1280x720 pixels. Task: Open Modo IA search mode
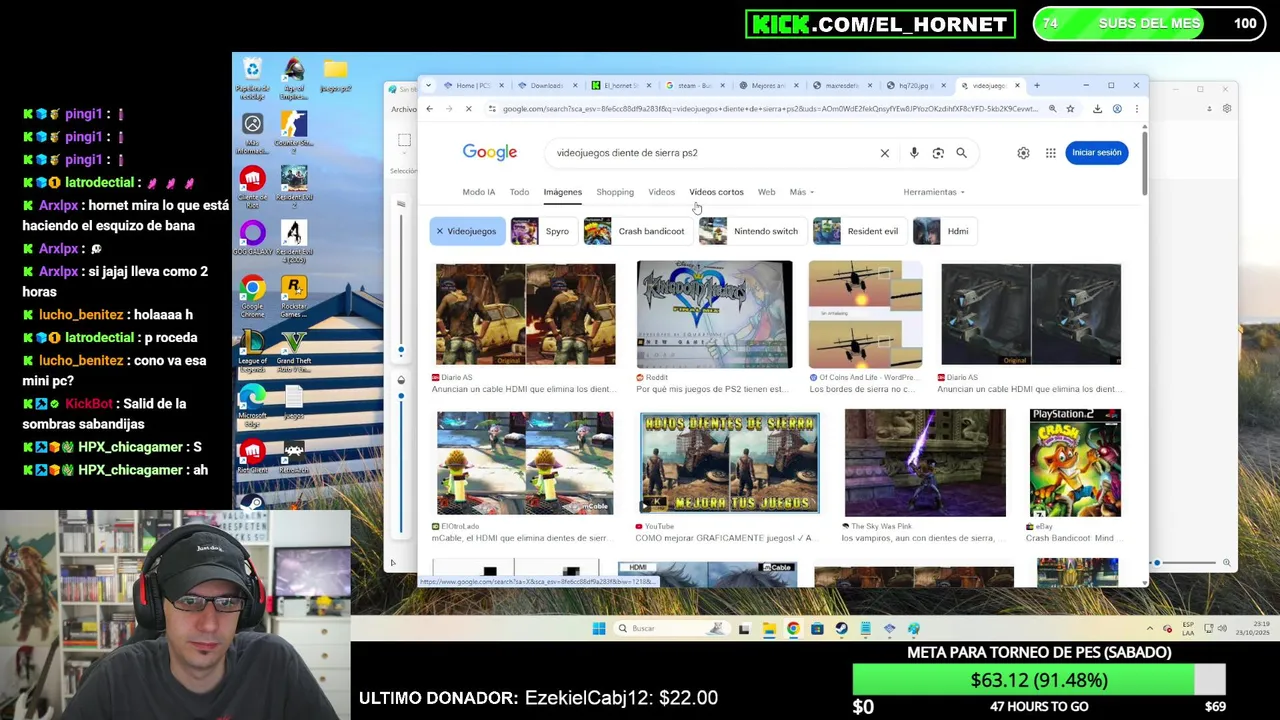click(479, 192)
